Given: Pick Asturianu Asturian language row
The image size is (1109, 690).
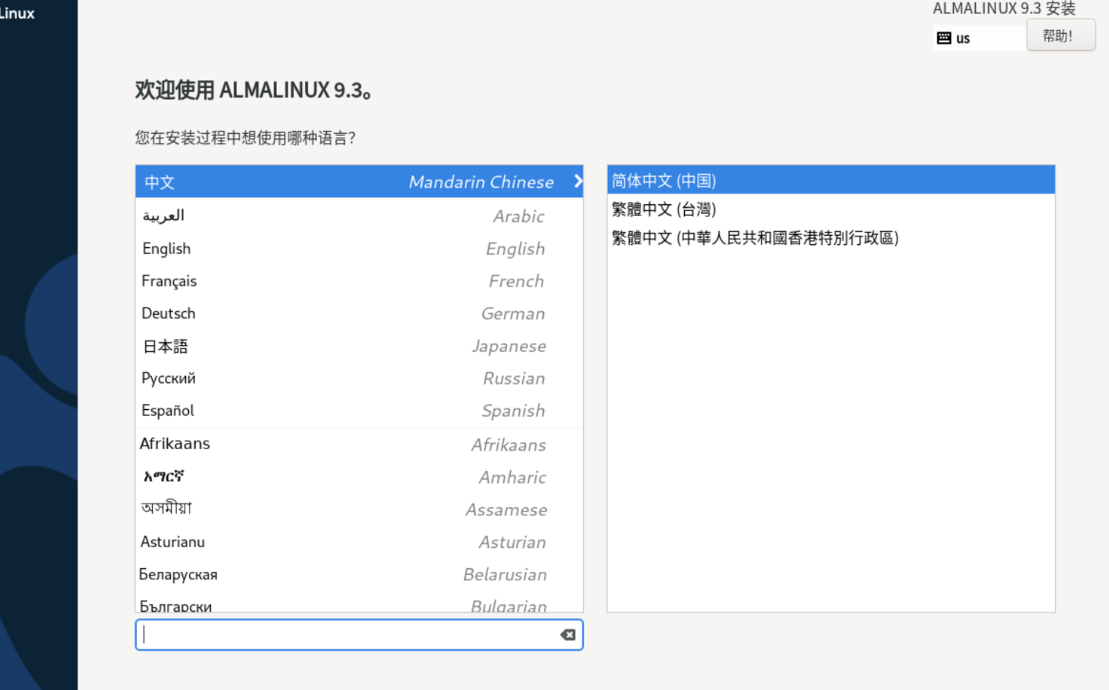Looking at the screenshot, I should point(359,542).
